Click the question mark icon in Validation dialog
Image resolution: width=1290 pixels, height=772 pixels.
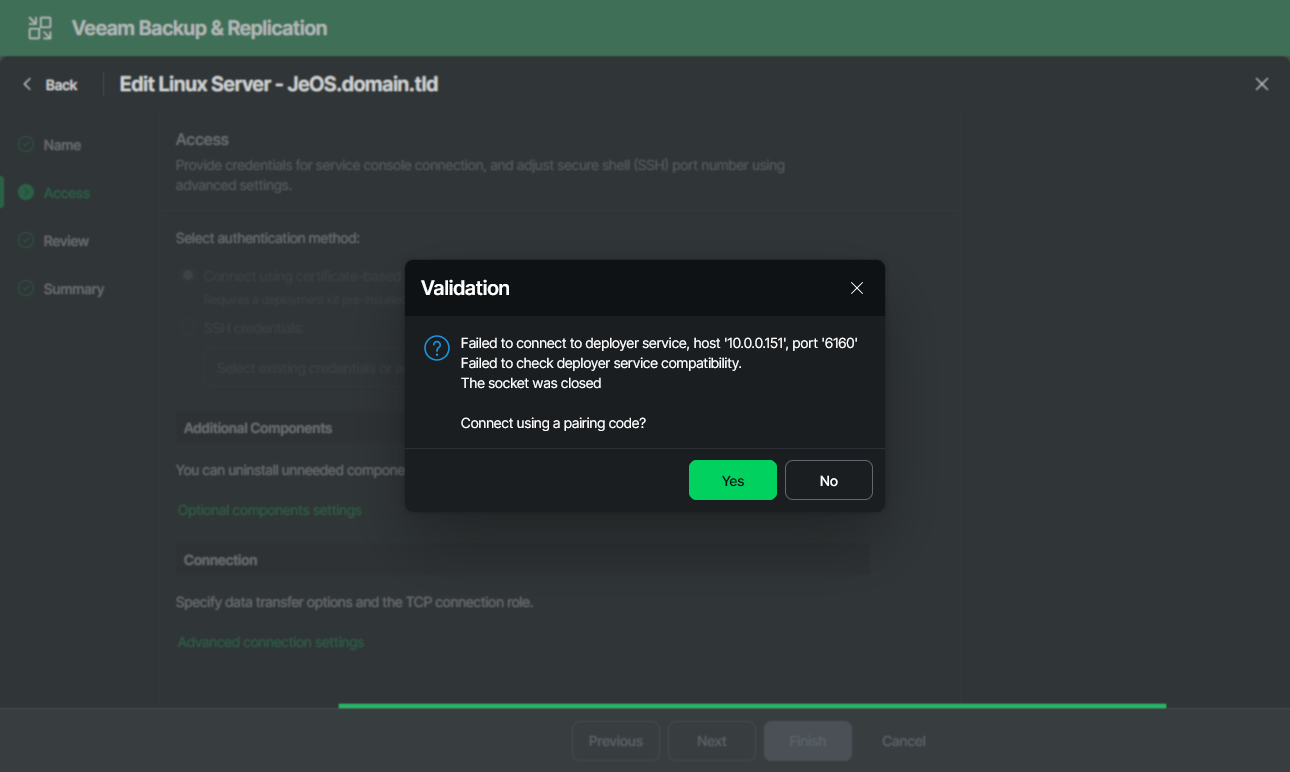(436, 348)
